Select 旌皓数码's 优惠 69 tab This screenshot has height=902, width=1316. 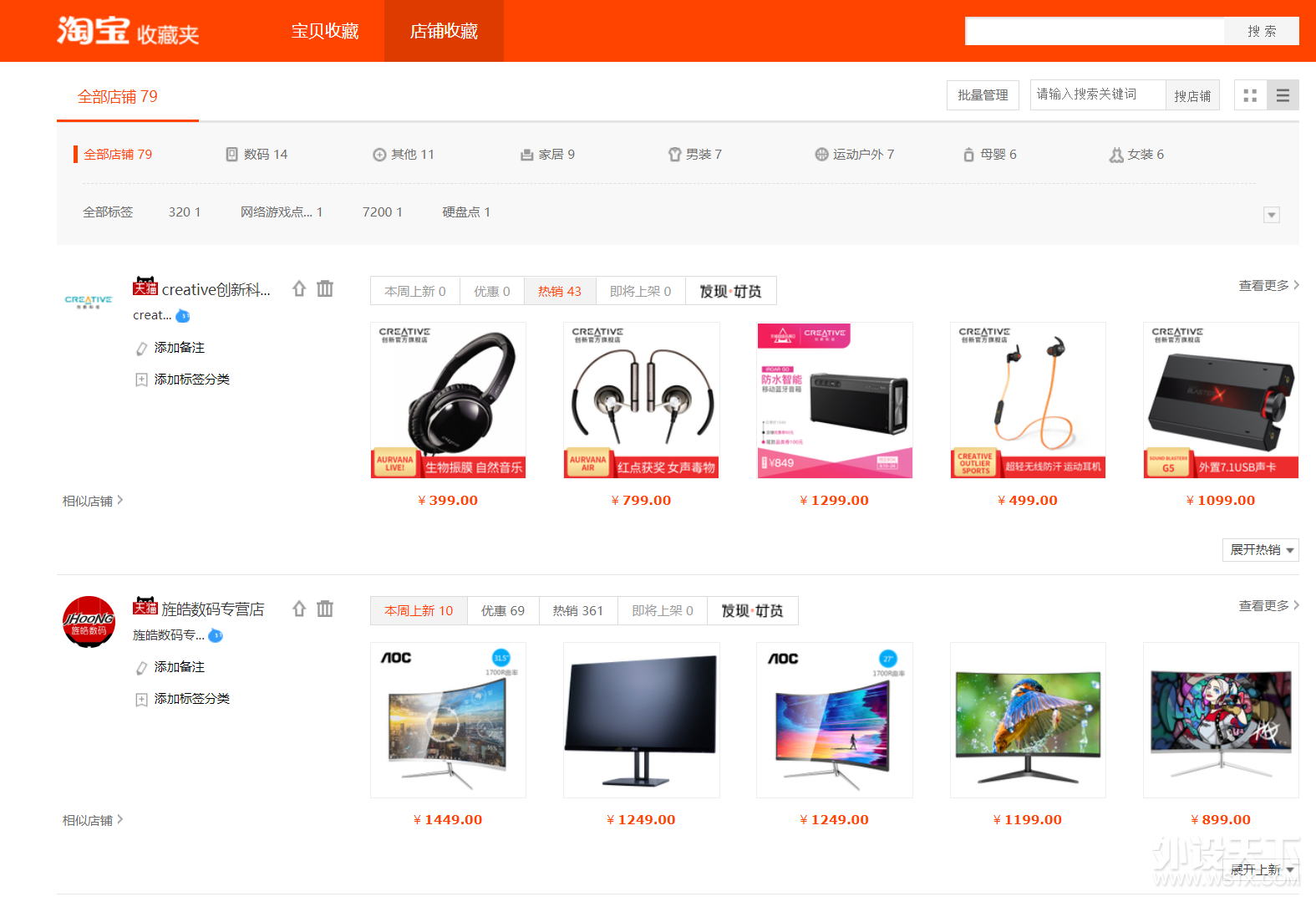(x=503, y=611)
